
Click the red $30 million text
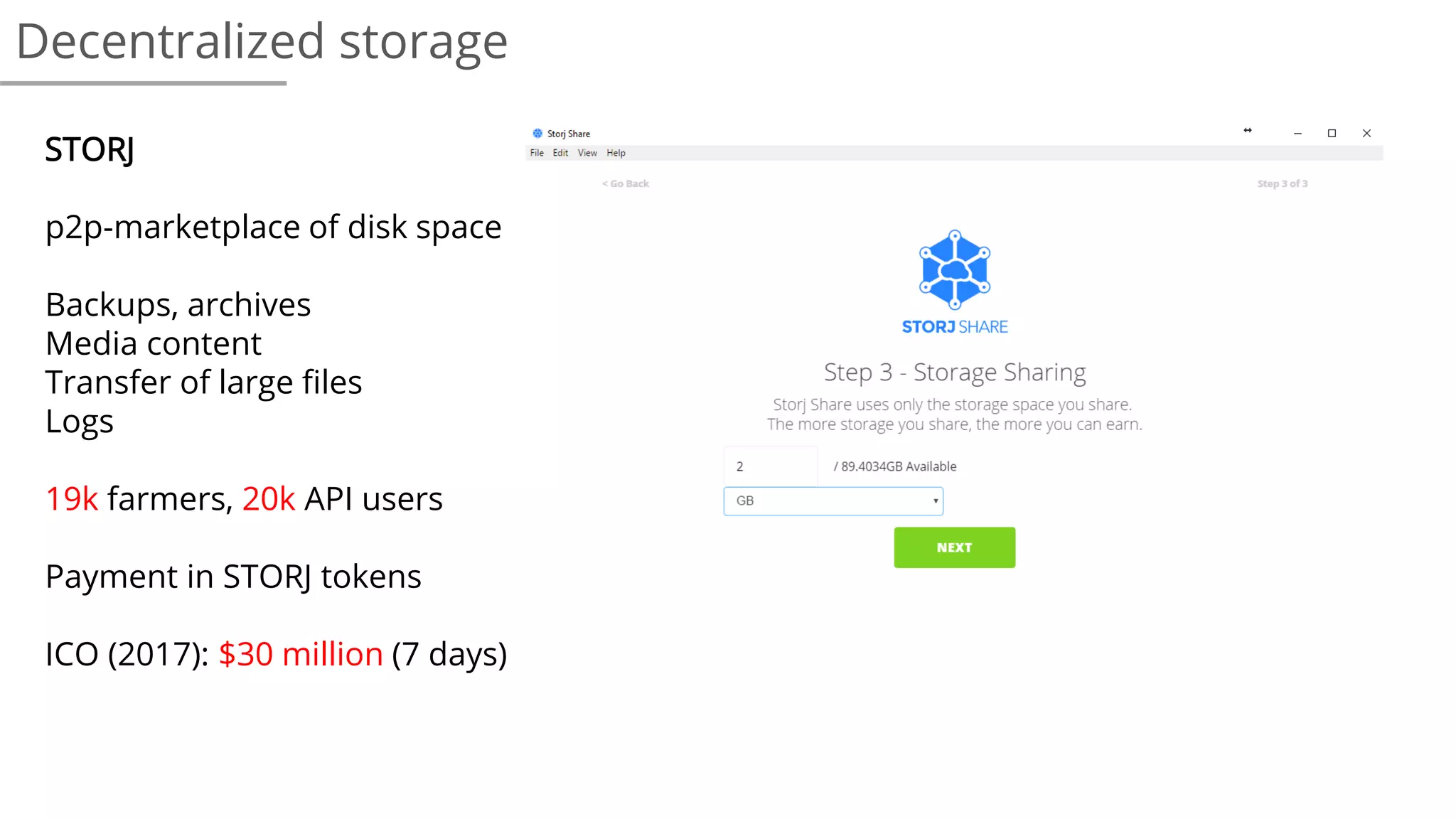[301, 654]
